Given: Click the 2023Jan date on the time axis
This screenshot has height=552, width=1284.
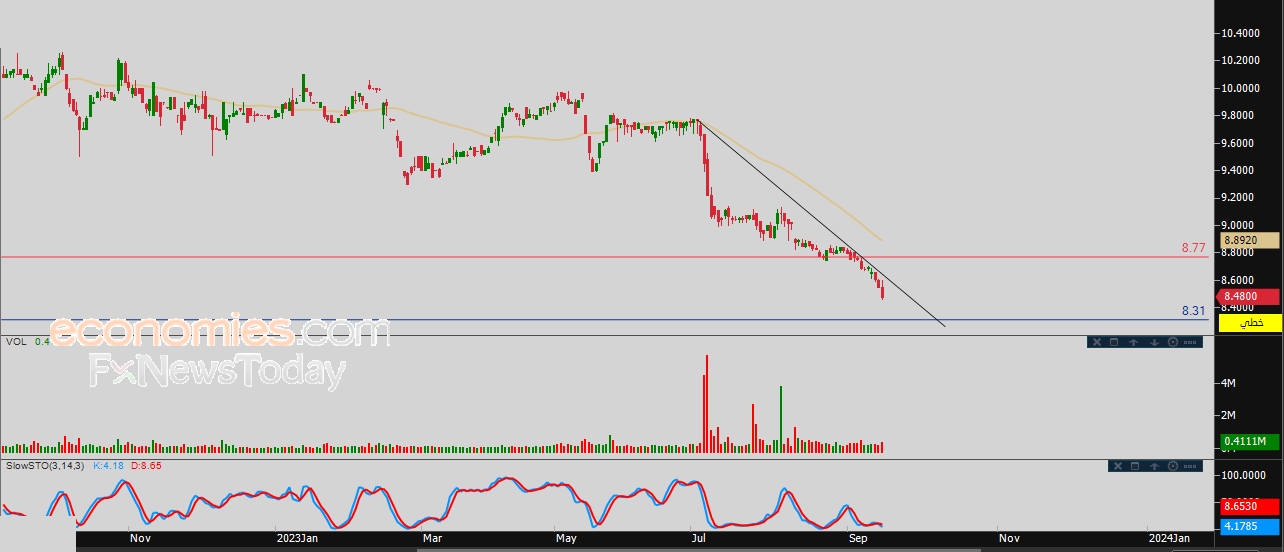Looking at the screenshot, I should pos(297,539).
